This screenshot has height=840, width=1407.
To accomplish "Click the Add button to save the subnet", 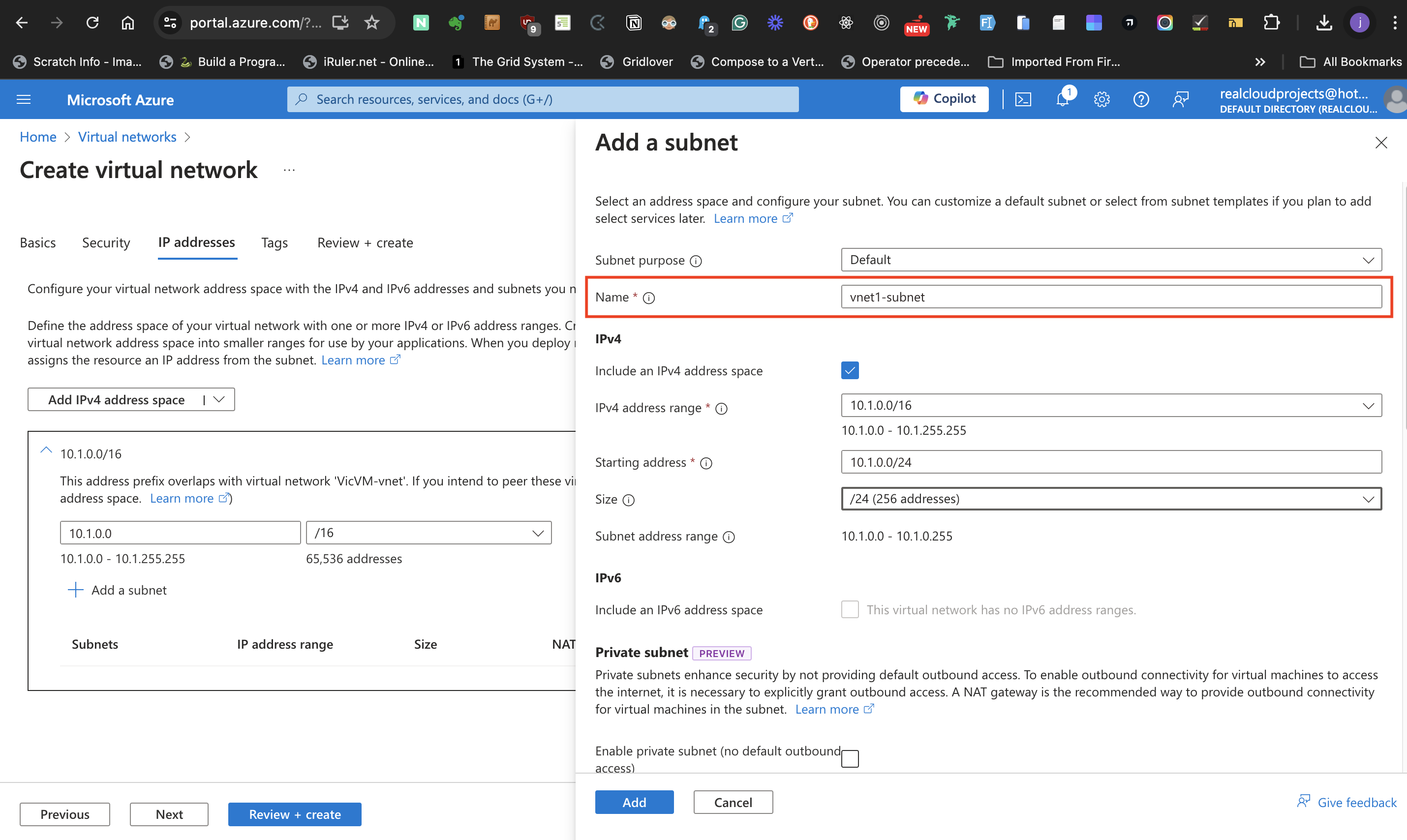I will [x=634, y=802].
